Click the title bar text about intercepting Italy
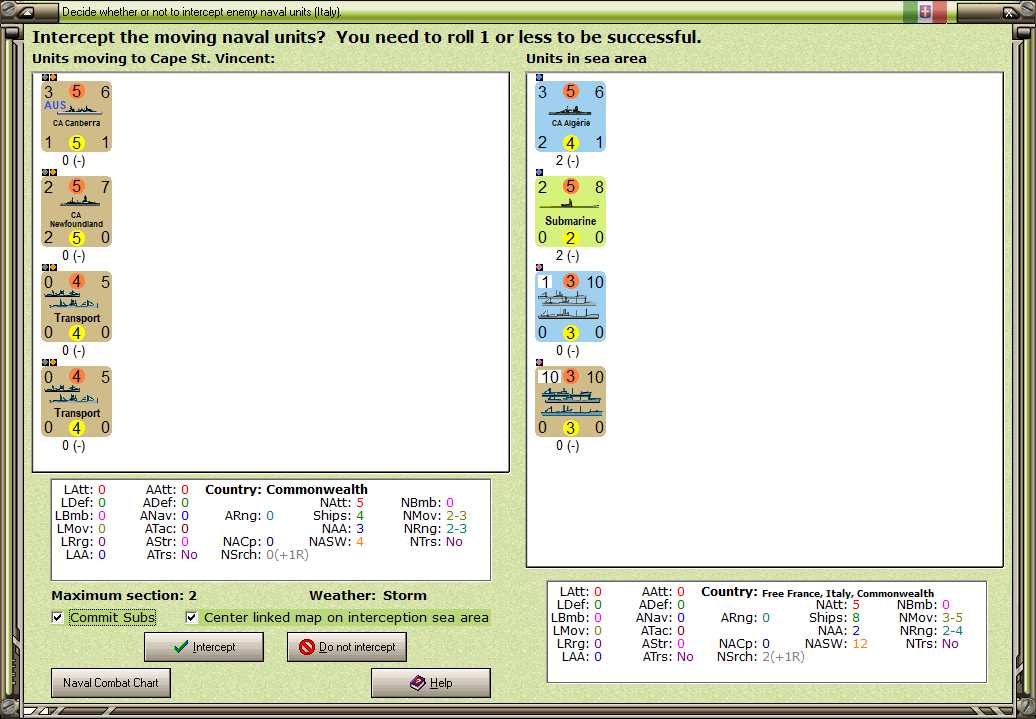The width and height of the screenshot is (1036, 719). pyautogui.click(x=202, y=12)
